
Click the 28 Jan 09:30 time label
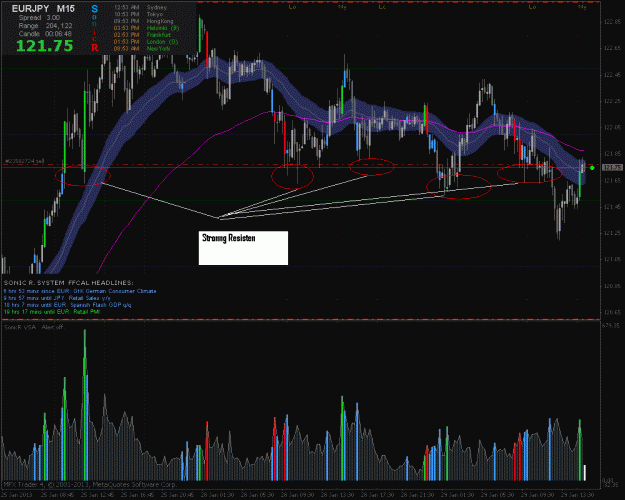click(295, 495)
